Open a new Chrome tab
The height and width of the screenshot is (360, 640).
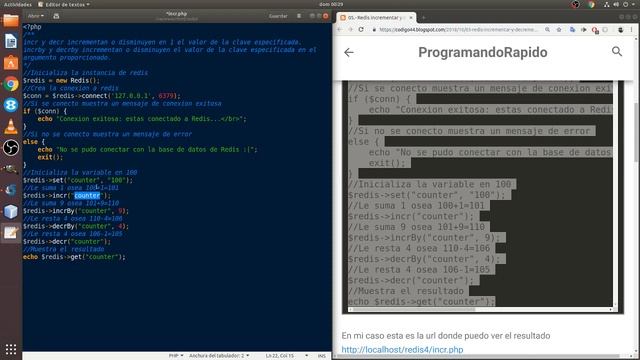pos(424,18)
